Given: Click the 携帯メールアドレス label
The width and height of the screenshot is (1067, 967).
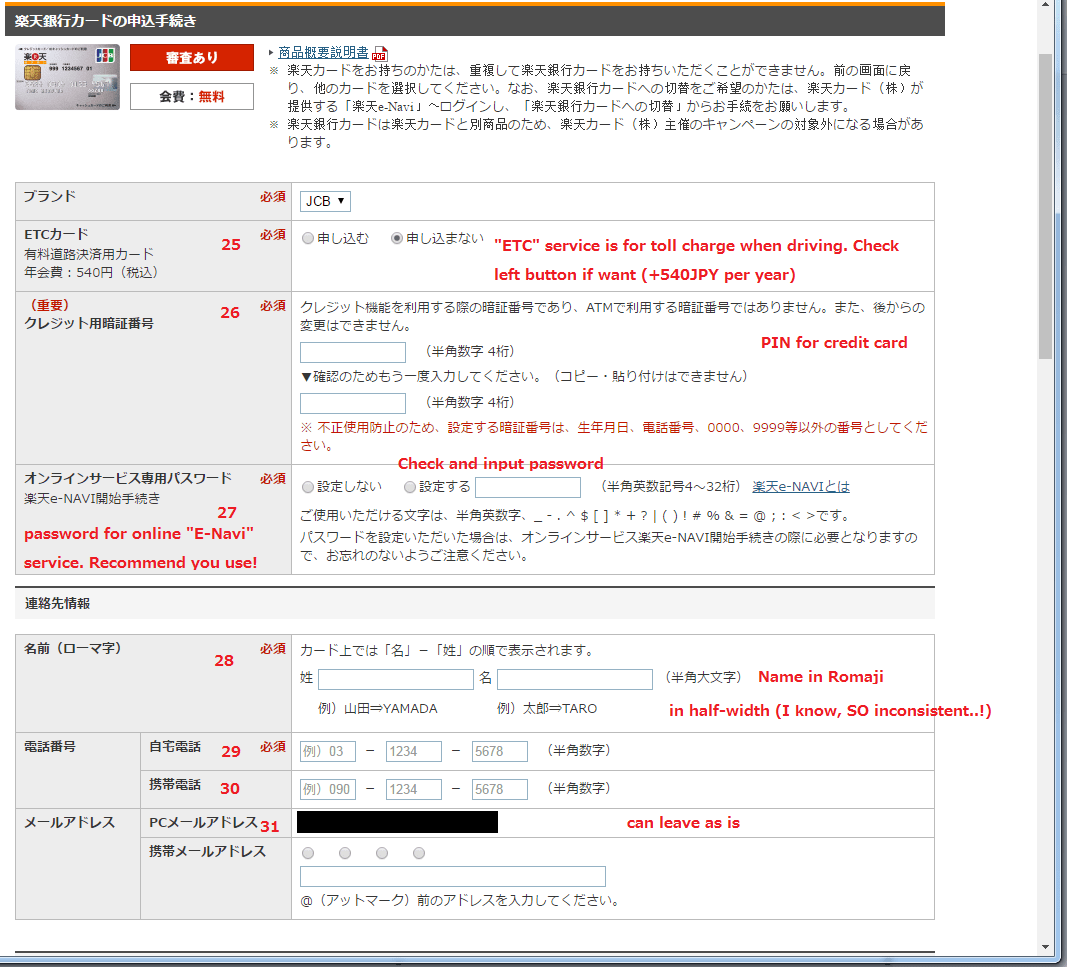Looking at the screenshot, I should pyautogui.click(x=208, y=851).
